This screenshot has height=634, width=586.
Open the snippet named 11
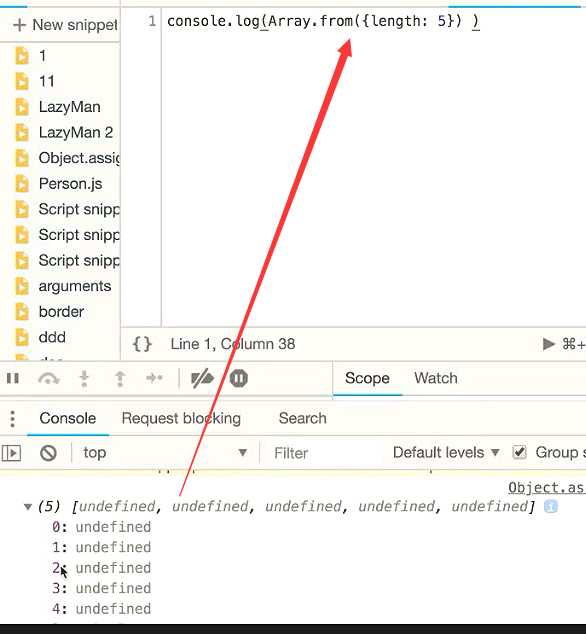(47, 81)
